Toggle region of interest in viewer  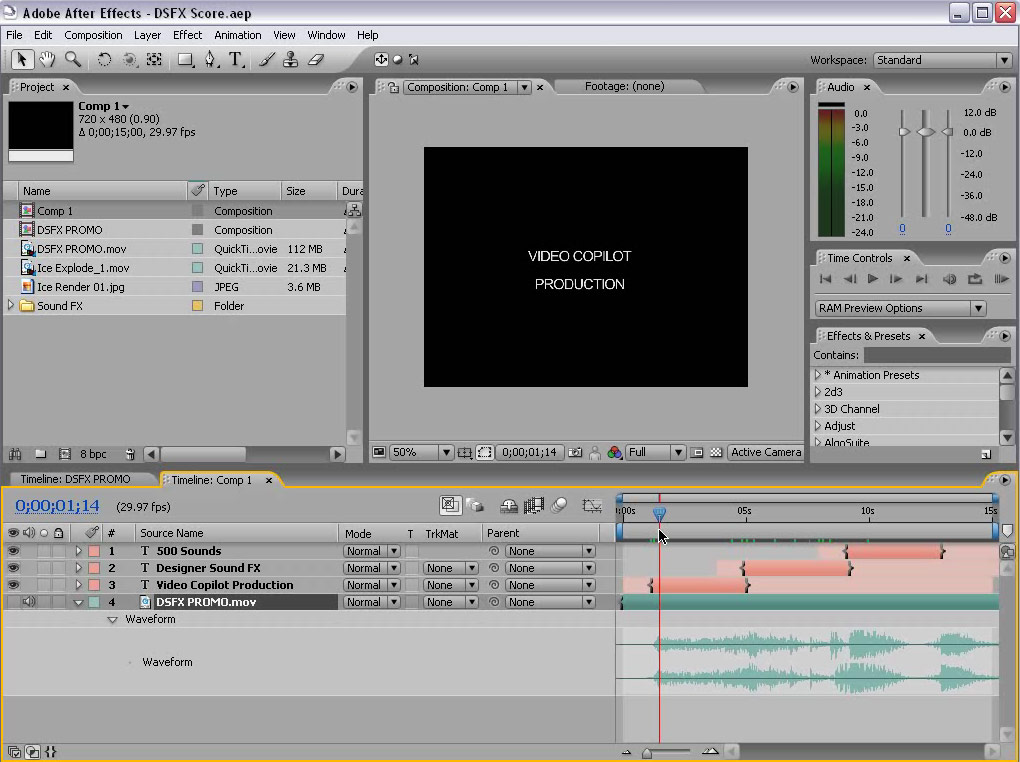point(485,452)
